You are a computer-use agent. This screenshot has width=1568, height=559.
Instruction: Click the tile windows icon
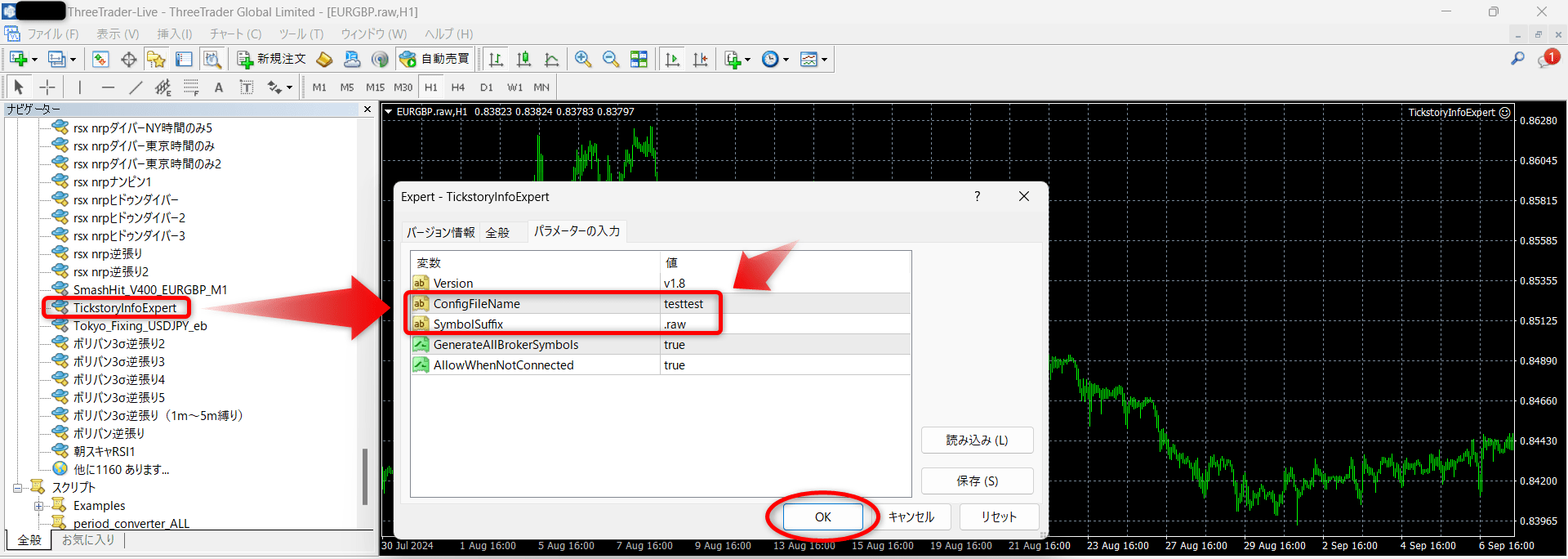pyautogui.click(x=639, y=59)
